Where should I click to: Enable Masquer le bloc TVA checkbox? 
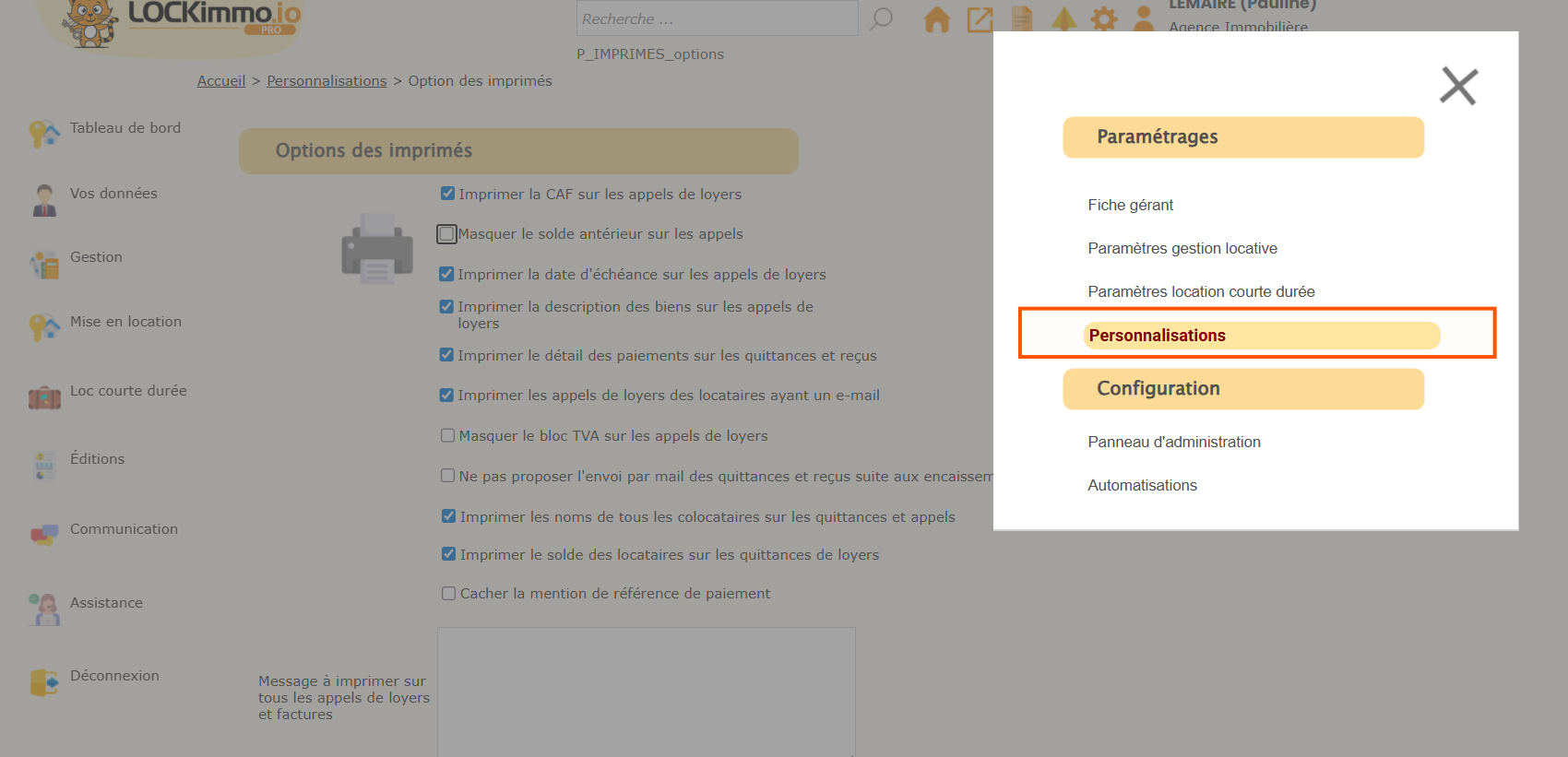(447, 435)
